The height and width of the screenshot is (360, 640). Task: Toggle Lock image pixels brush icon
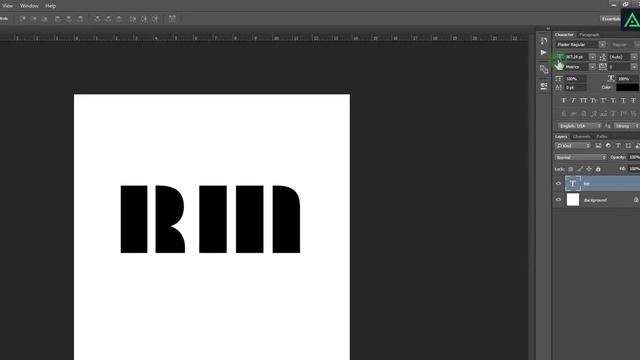tap(580, 169)
